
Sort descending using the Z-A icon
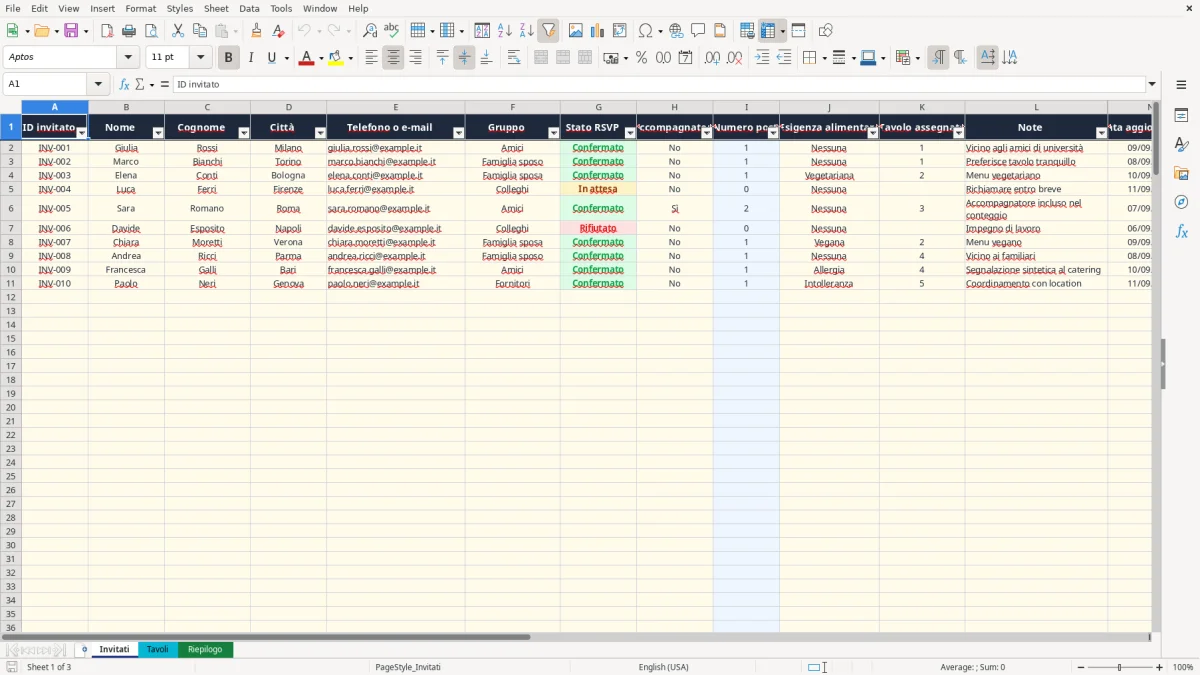526,31
